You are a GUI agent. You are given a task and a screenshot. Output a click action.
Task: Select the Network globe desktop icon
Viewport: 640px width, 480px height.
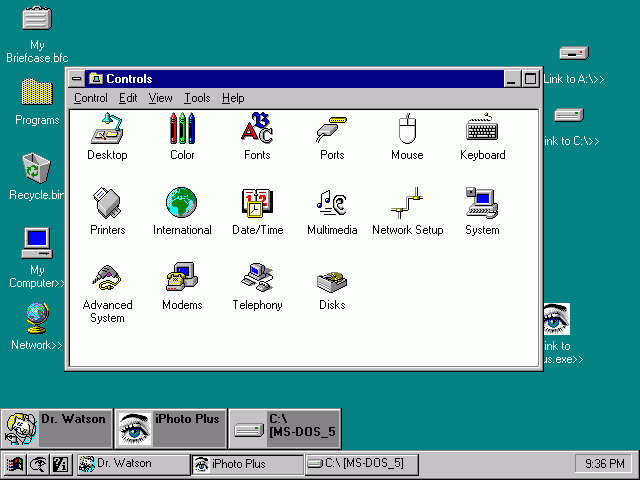[x=38, y=318]
